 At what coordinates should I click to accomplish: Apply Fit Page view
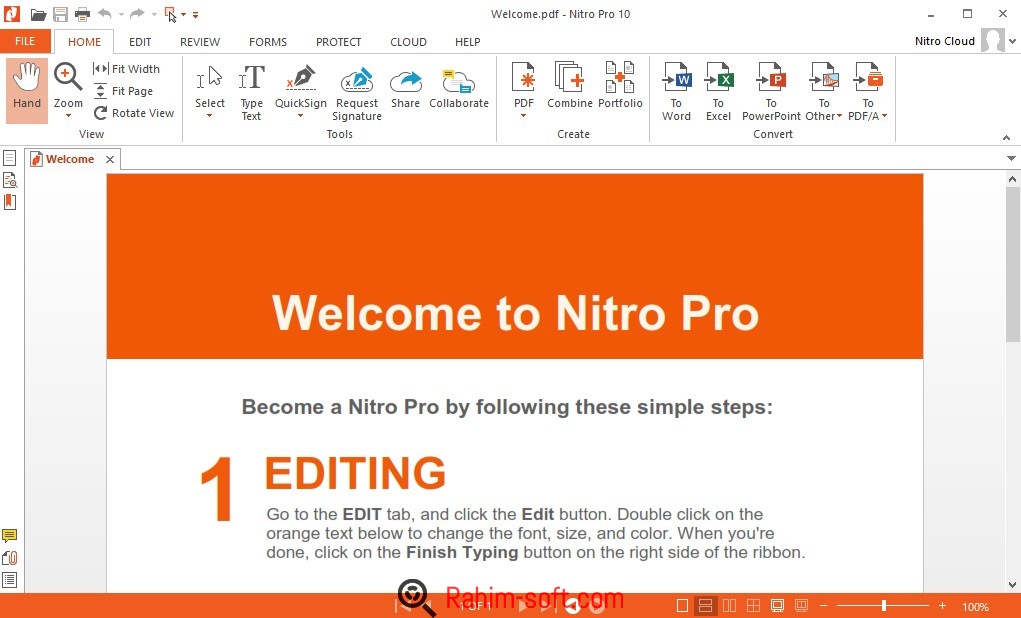pyautogui.click(x=124, y=91)
